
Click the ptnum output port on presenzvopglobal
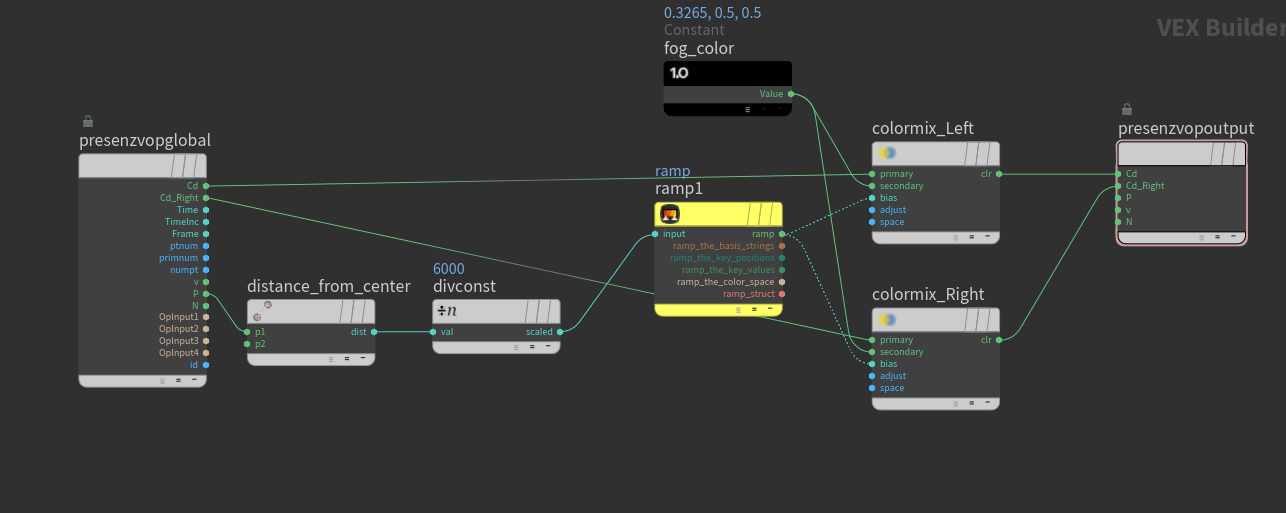pyautogui.click(x=206, y=246)
